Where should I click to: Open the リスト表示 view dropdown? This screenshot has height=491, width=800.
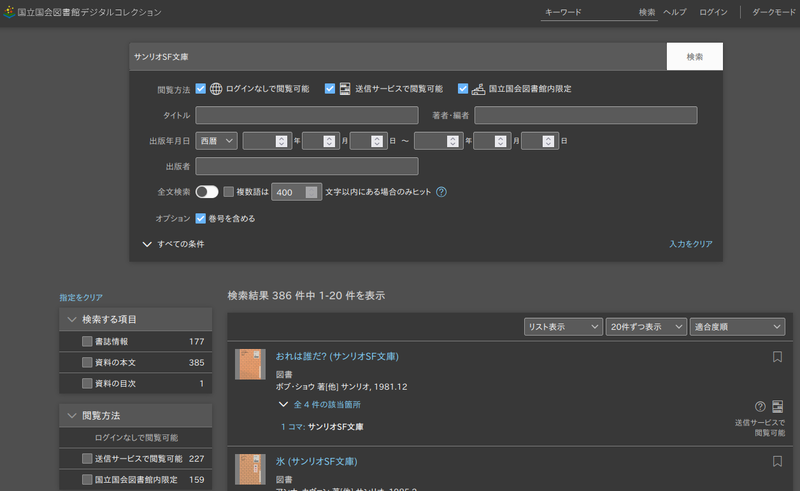pos(563,327)
